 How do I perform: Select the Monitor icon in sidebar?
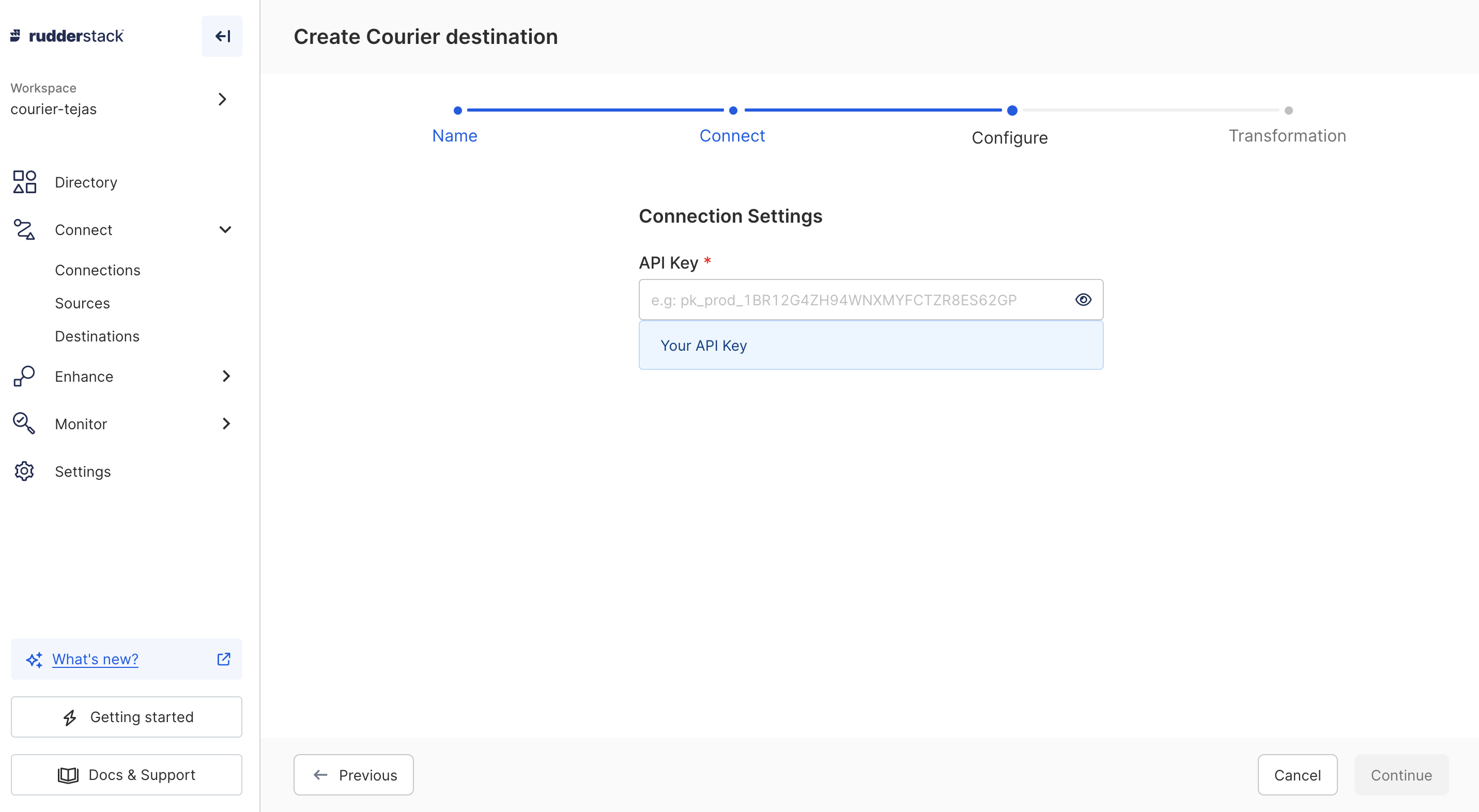pos(24,424)
